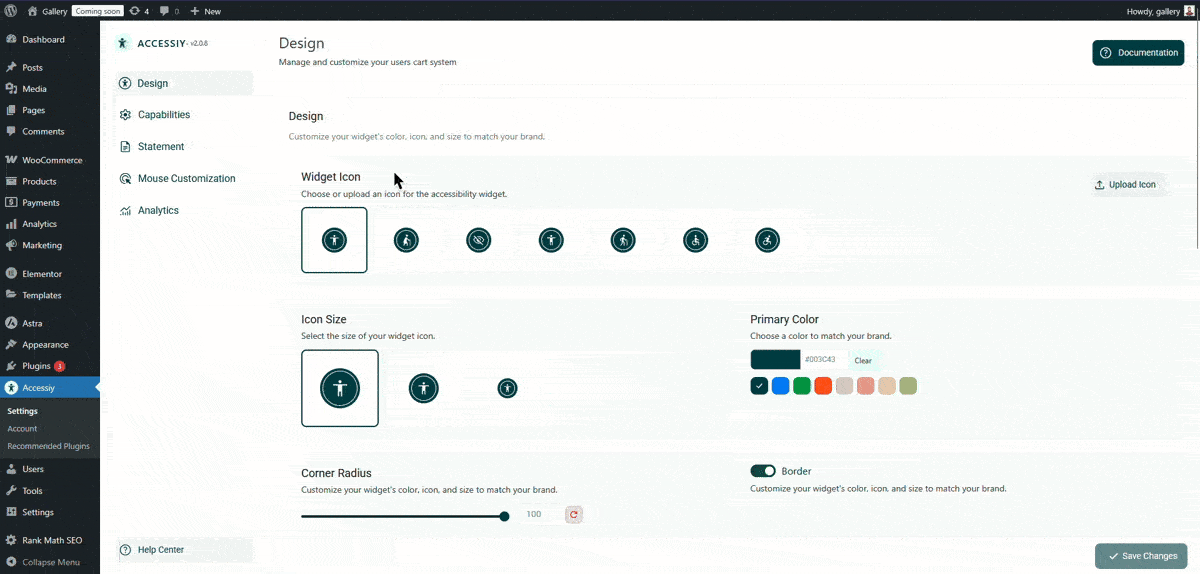Pick the green color swatch
The width and height of the screenshot is (1200, 574).
[x=802, y=386]
